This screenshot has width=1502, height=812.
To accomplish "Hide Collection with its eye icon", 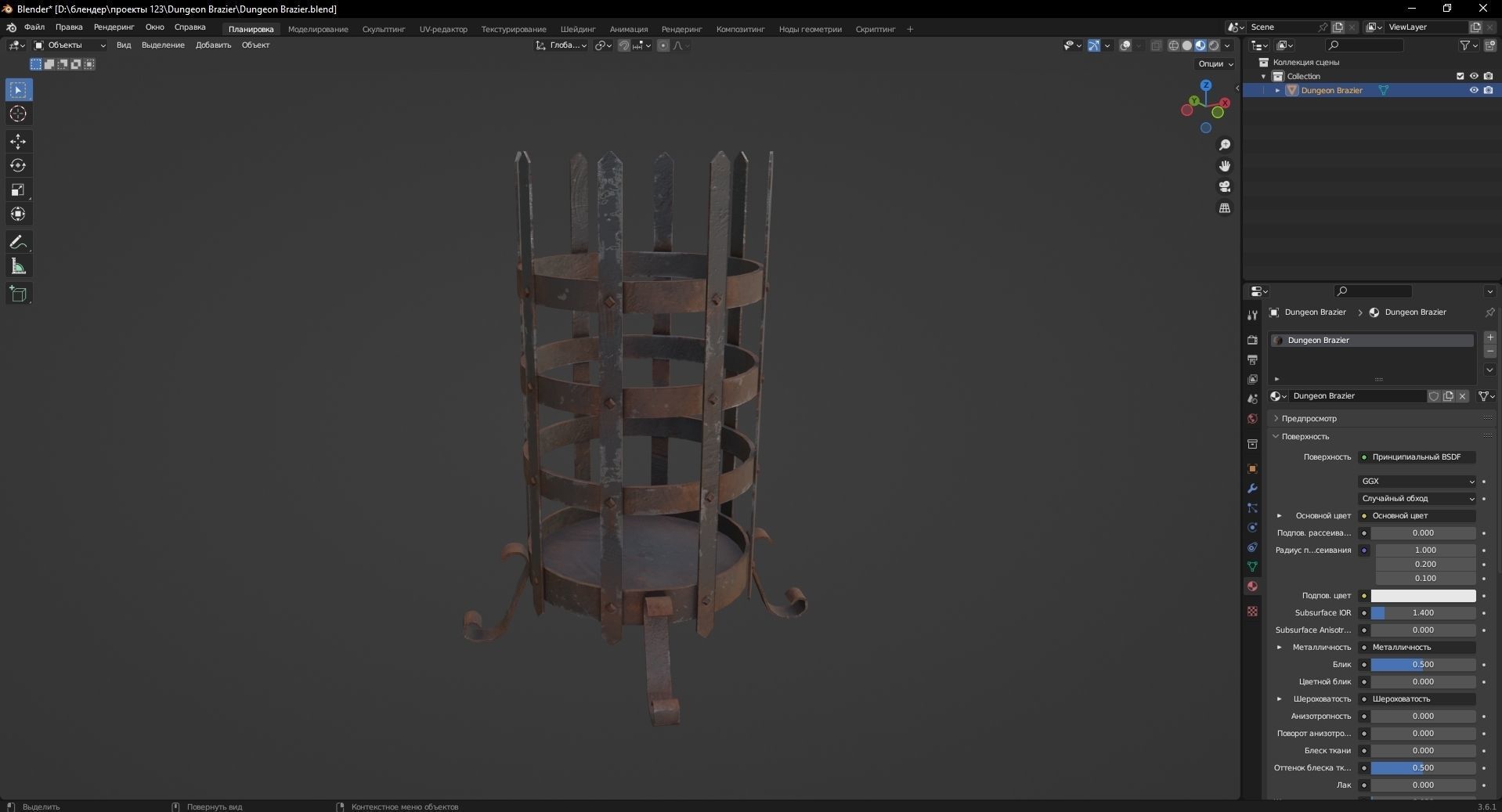I will click(x=1474, y=76).
